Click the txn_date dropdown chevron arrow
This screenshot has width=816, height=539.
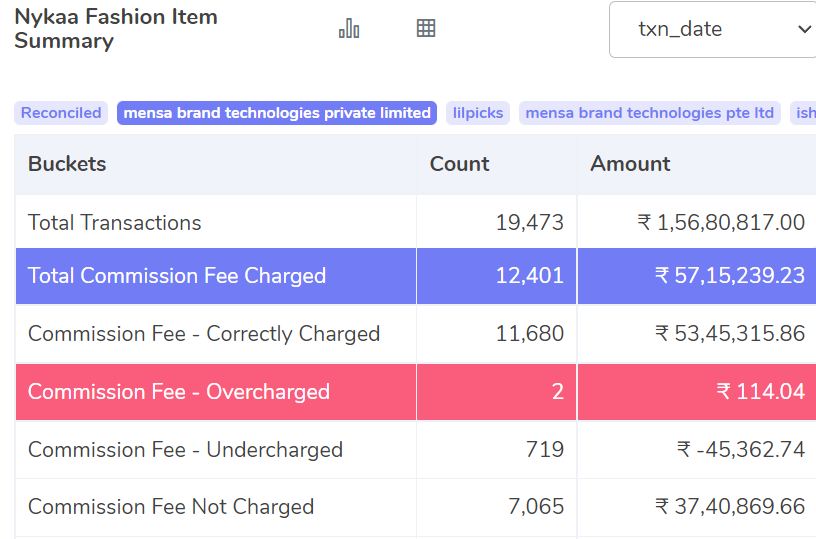coord(804,29)
